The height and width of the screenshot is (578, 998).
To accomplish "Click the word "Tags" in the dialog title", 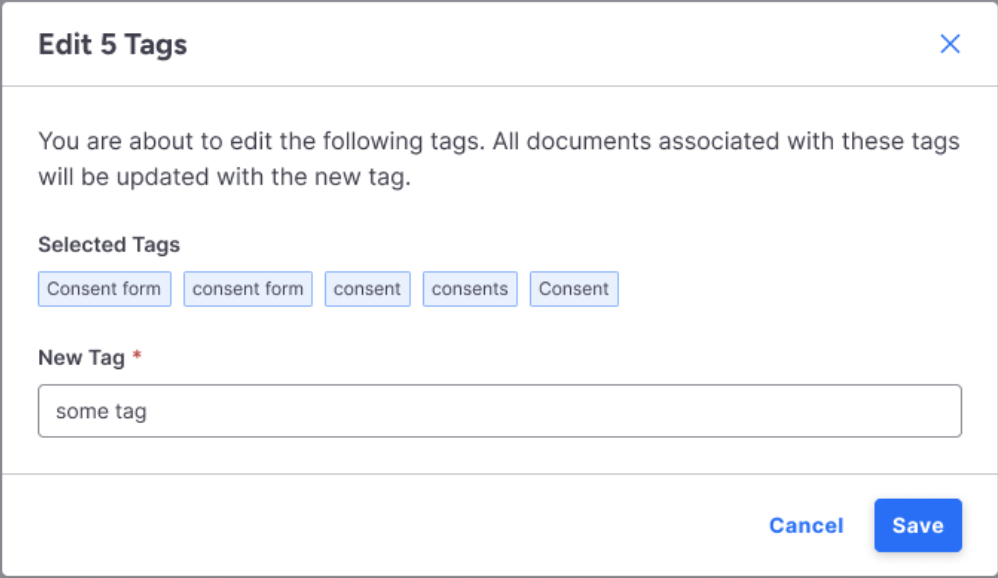I will tap(157, 45).
